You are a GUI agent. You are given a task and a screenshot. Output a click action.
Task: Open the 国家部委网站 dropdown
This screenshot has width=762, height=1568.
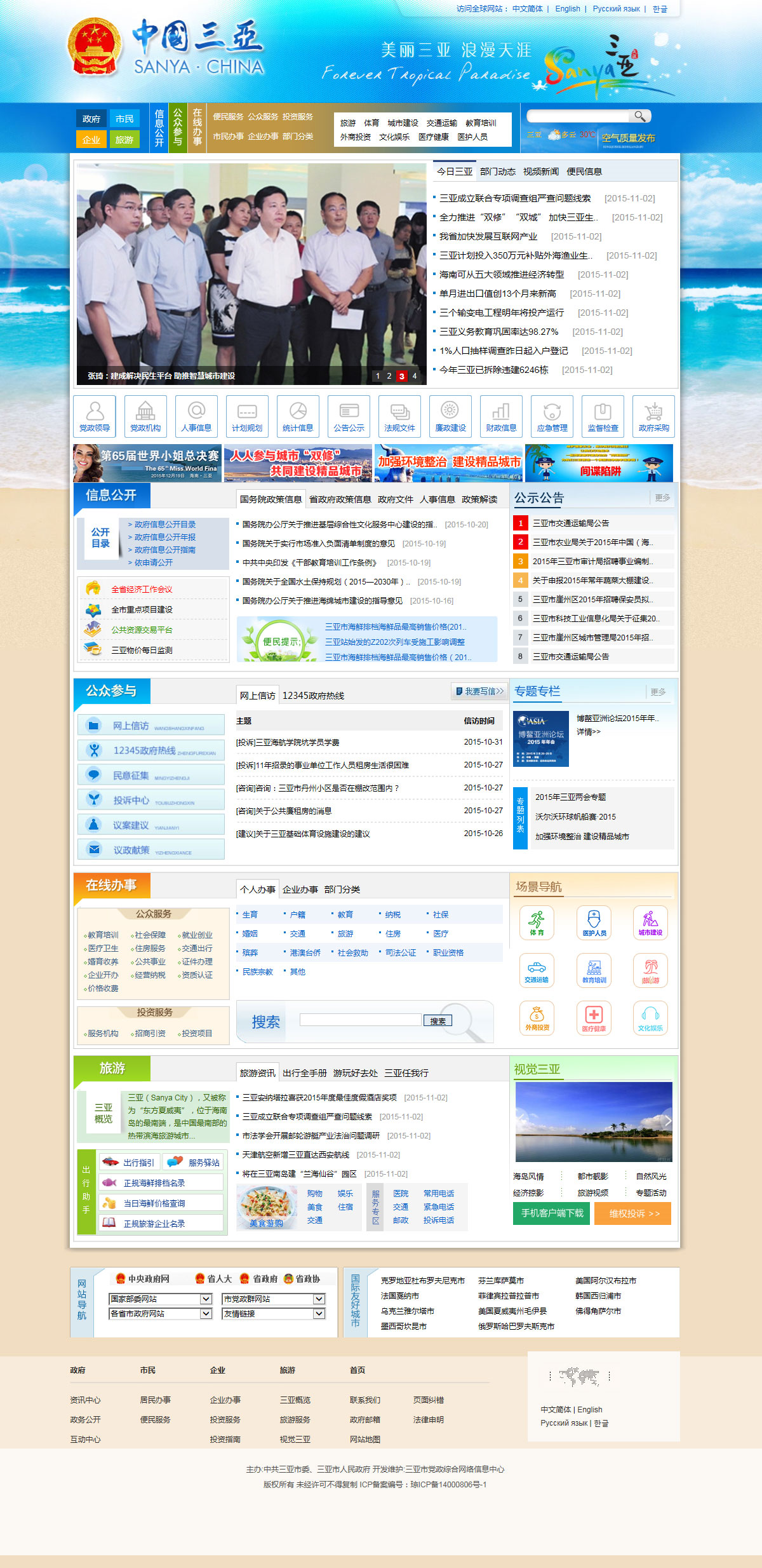(160, 1299)
